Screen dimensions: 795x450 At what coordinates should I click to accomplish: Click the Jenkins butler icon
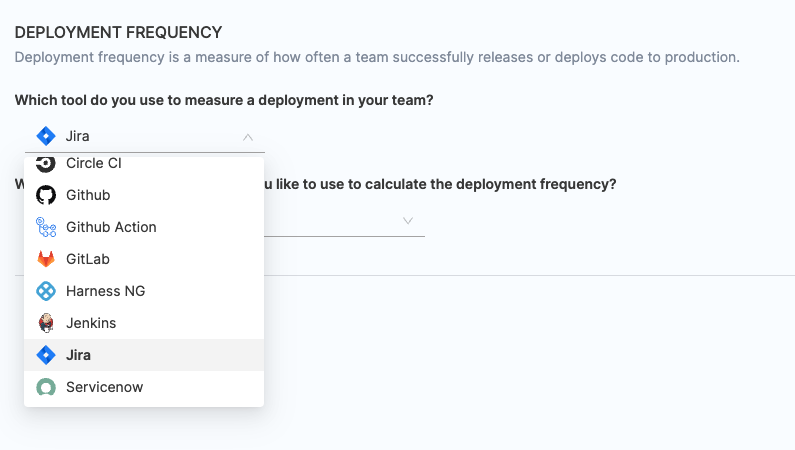(x=46, y=323)
